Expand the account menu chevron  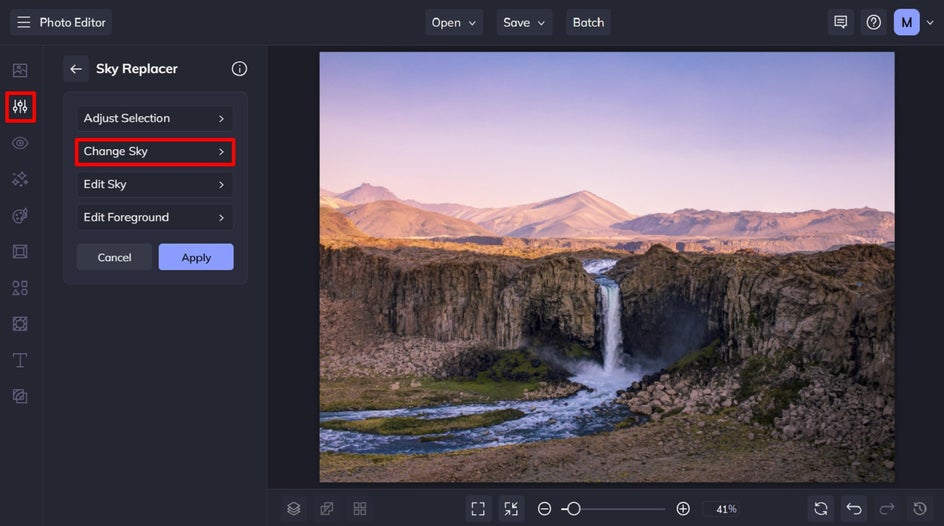coord(930,23)
